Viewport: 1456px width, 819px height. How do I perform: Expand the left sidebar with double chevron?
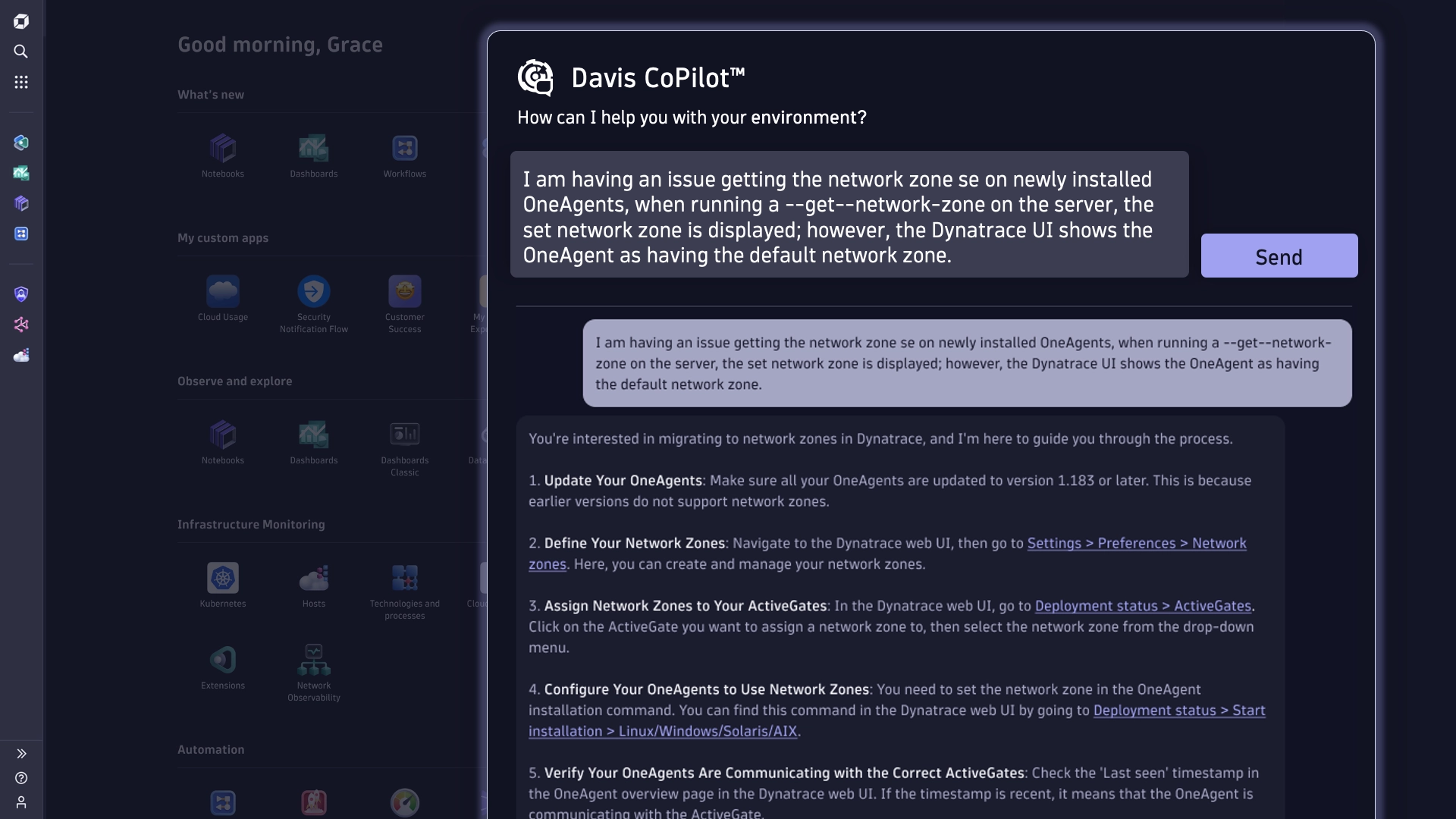[x=21, y=754]
